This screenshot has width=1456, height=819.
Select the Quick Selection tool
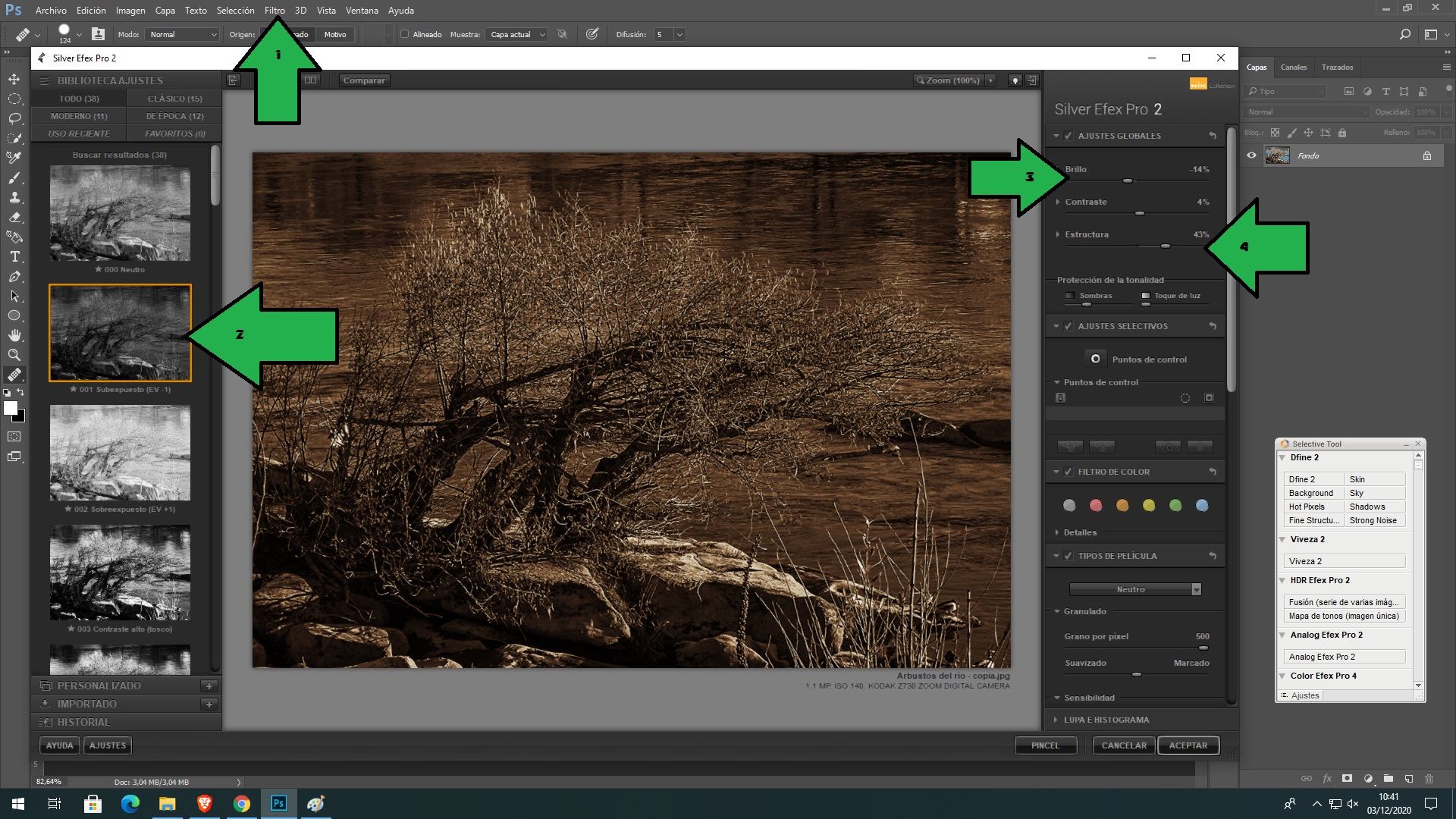(14, 138)
